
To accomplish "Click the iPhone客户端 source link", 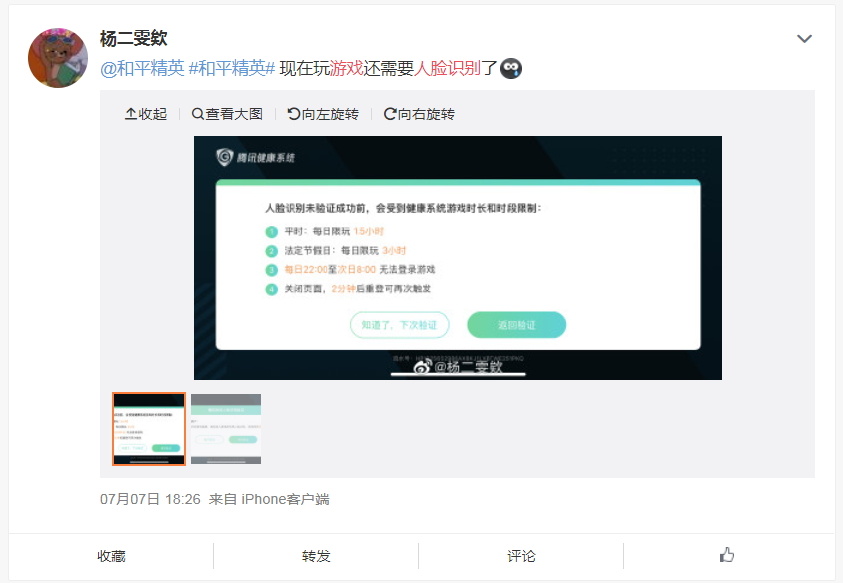I will click(x=285, y=499).
